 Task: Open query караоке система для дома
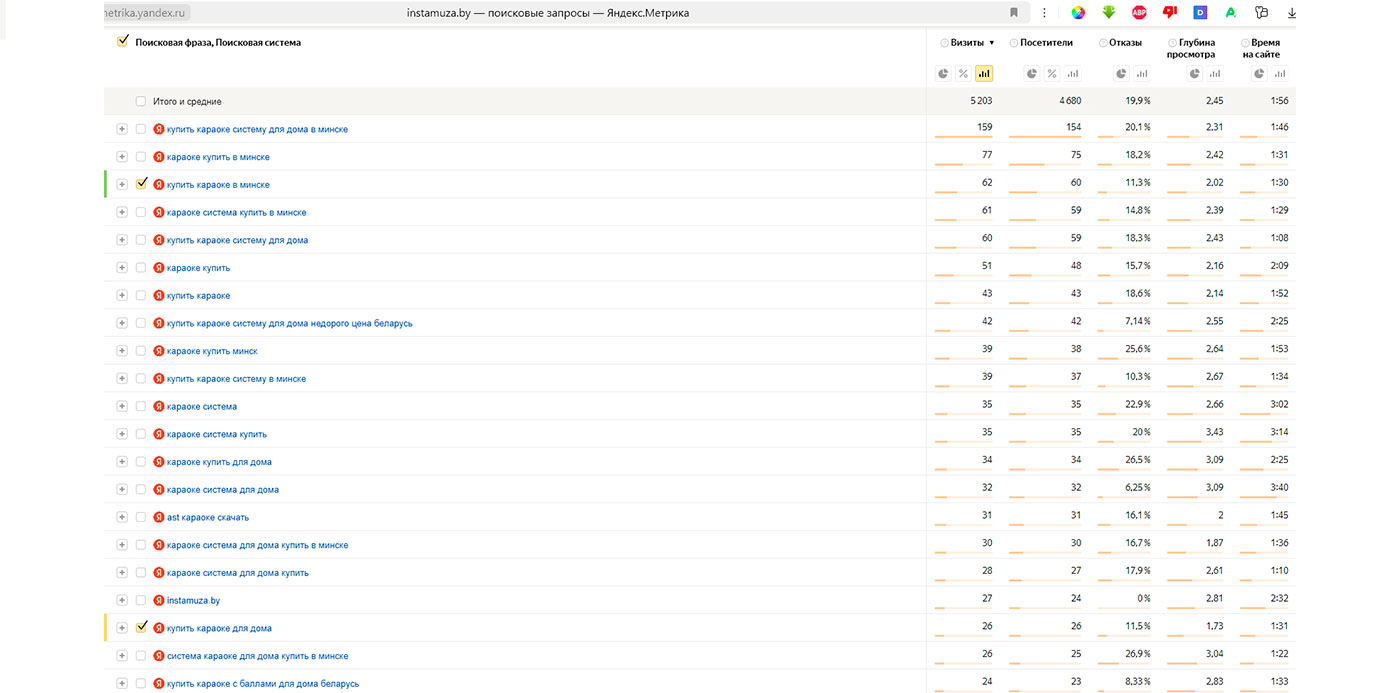pyautogui.click(x=223, y=490)
